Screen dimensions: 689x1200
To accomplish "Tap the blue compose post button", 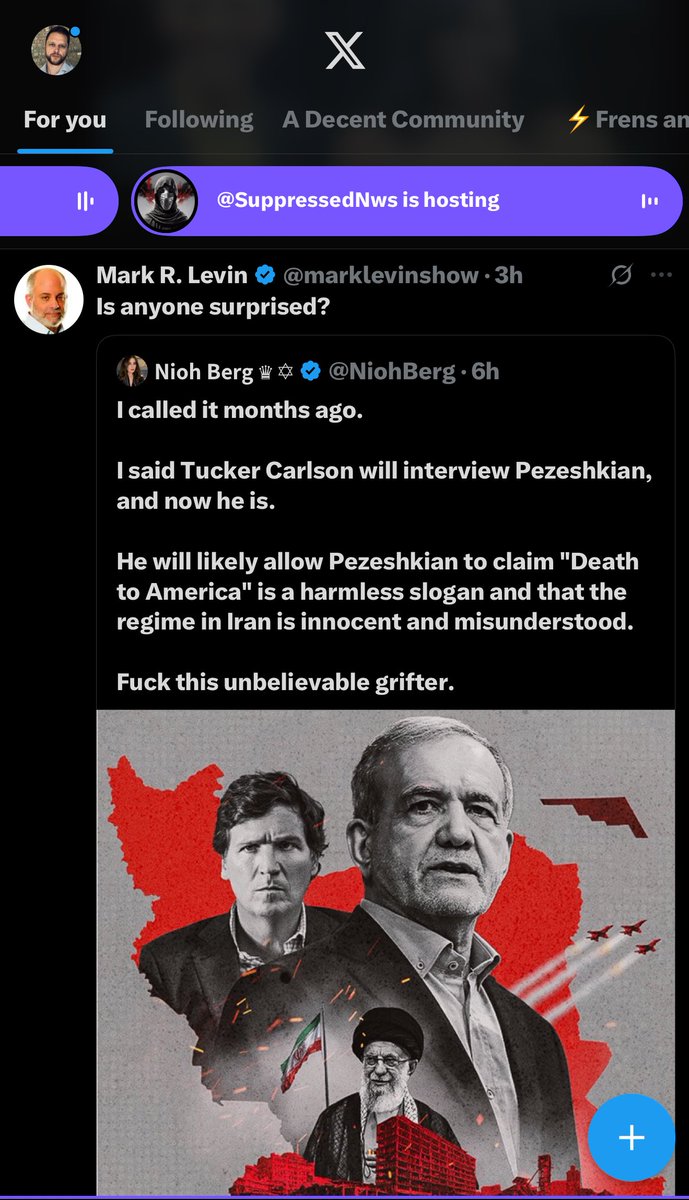I will pyautogui.click(x=631, y=1138).
